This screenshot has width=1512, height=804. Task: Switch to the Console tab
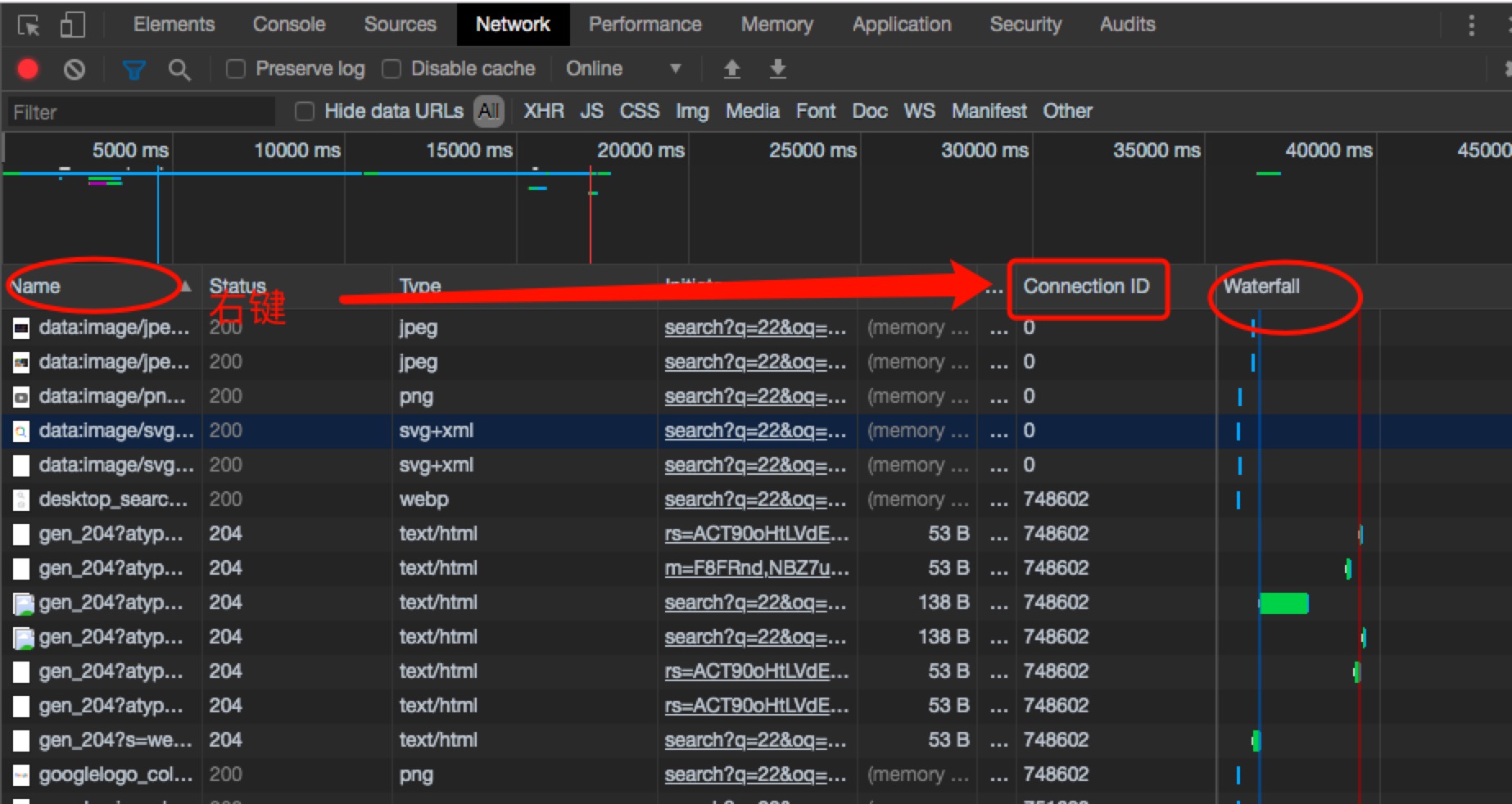pyautogui.click(x=289, y=25)
